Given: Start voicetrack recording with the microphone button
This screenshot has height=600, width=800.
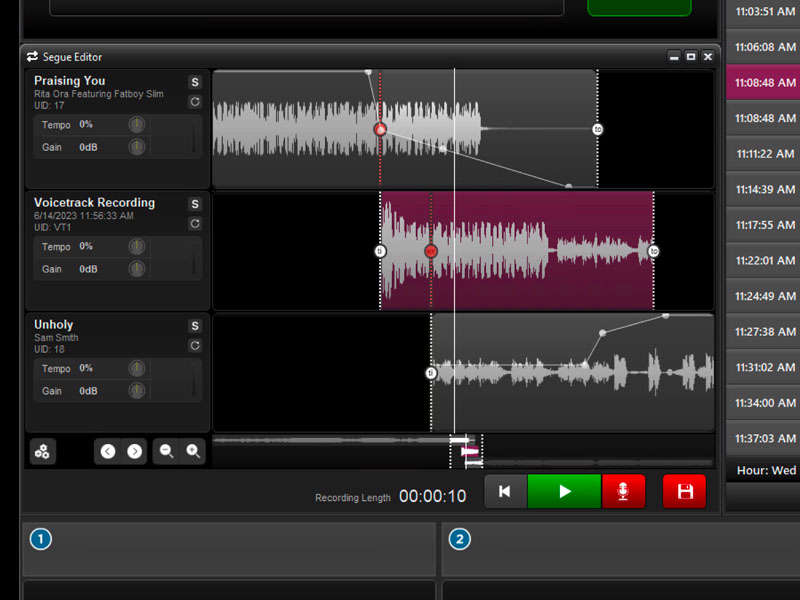Looking at the screenshot, I should coord(623,491).
